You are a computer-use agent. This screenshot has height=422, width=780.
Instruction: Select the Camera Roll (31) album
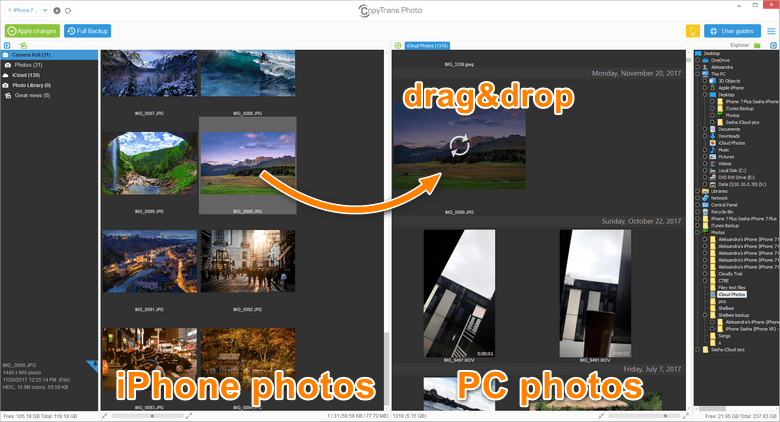point(49,55)
